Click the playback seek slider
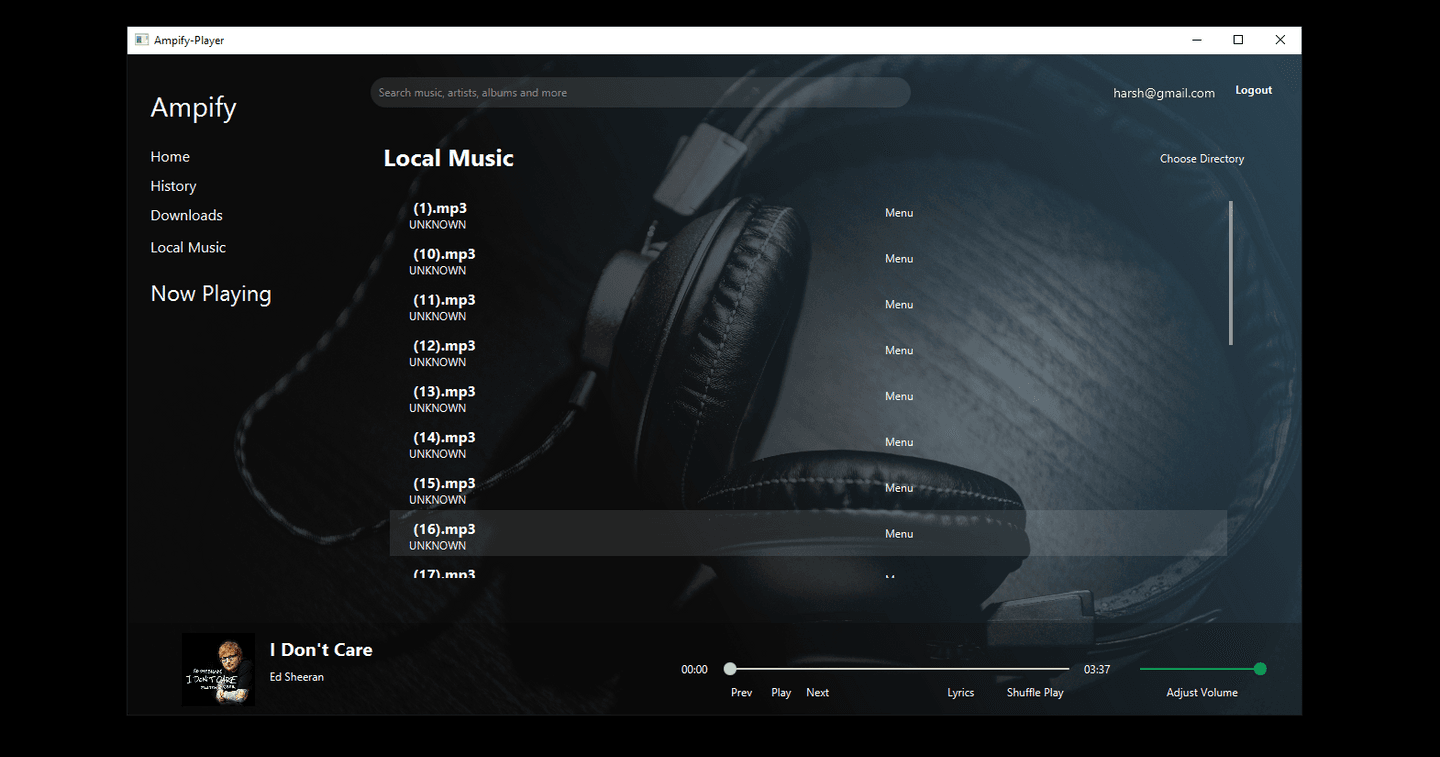This screenshot has height=757, width=1440. (897, 669)
